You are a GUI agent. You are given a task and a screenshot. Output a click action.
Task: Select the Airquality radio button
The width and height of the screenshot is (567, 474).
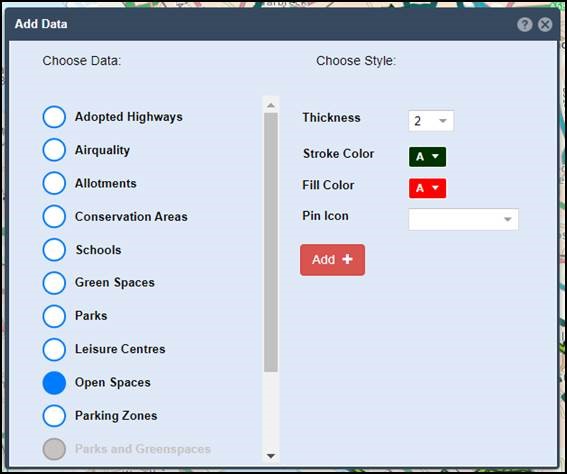(x=54, y=150)
